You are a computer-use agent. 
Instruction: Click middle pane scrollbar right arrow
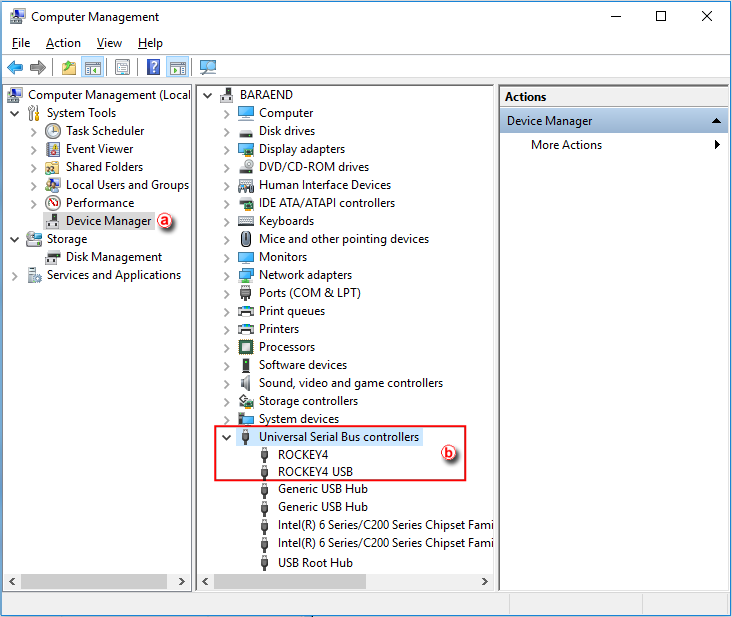coord(485,582)
